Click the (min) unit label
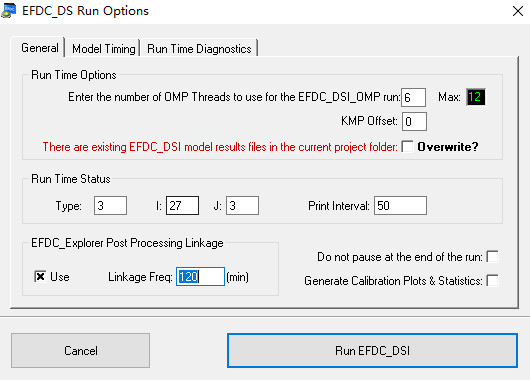Screen dimensions: 530x380 click(x=237, y=277)
